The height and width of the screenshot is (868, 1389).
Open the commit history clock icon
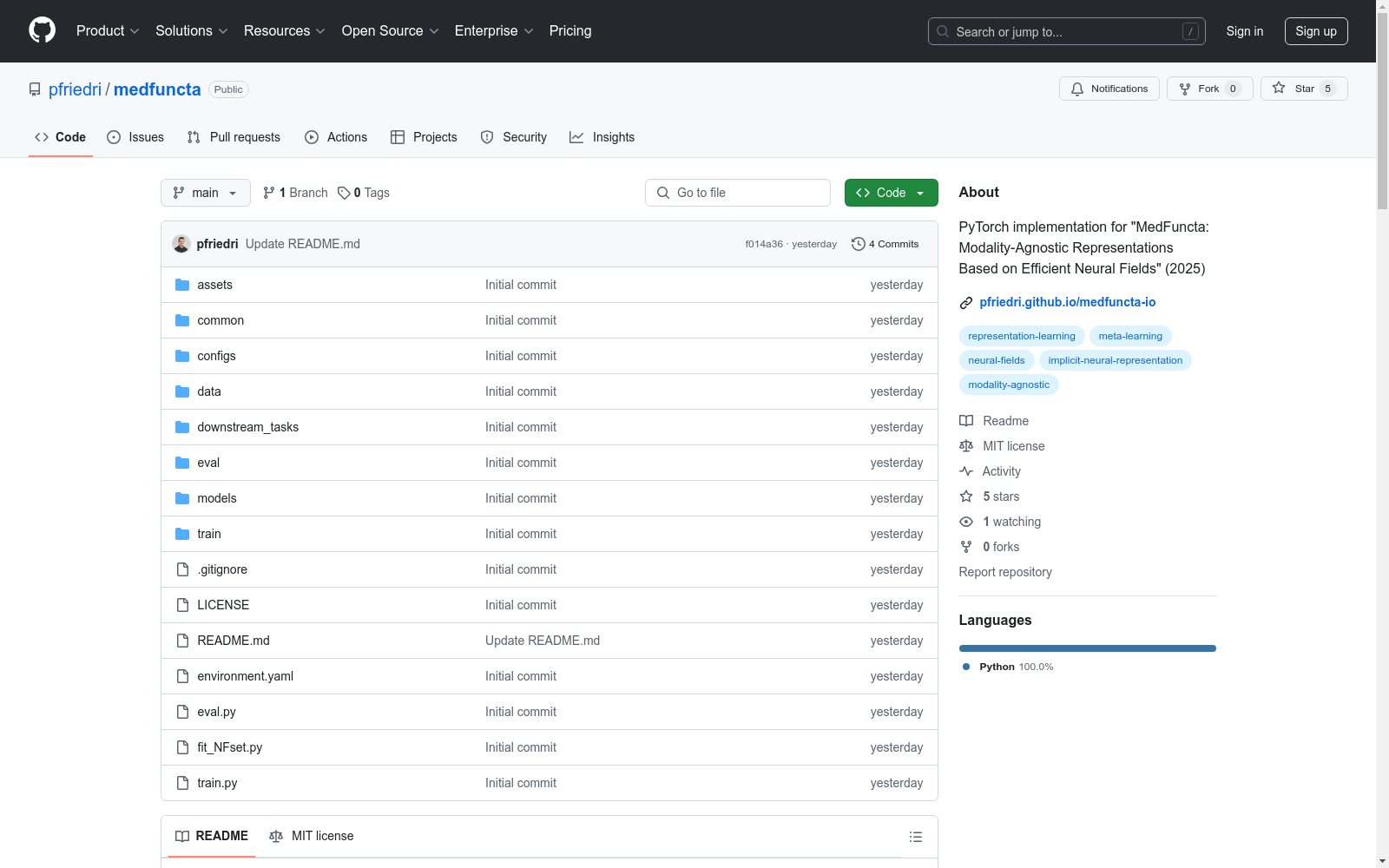coord(858,244)
